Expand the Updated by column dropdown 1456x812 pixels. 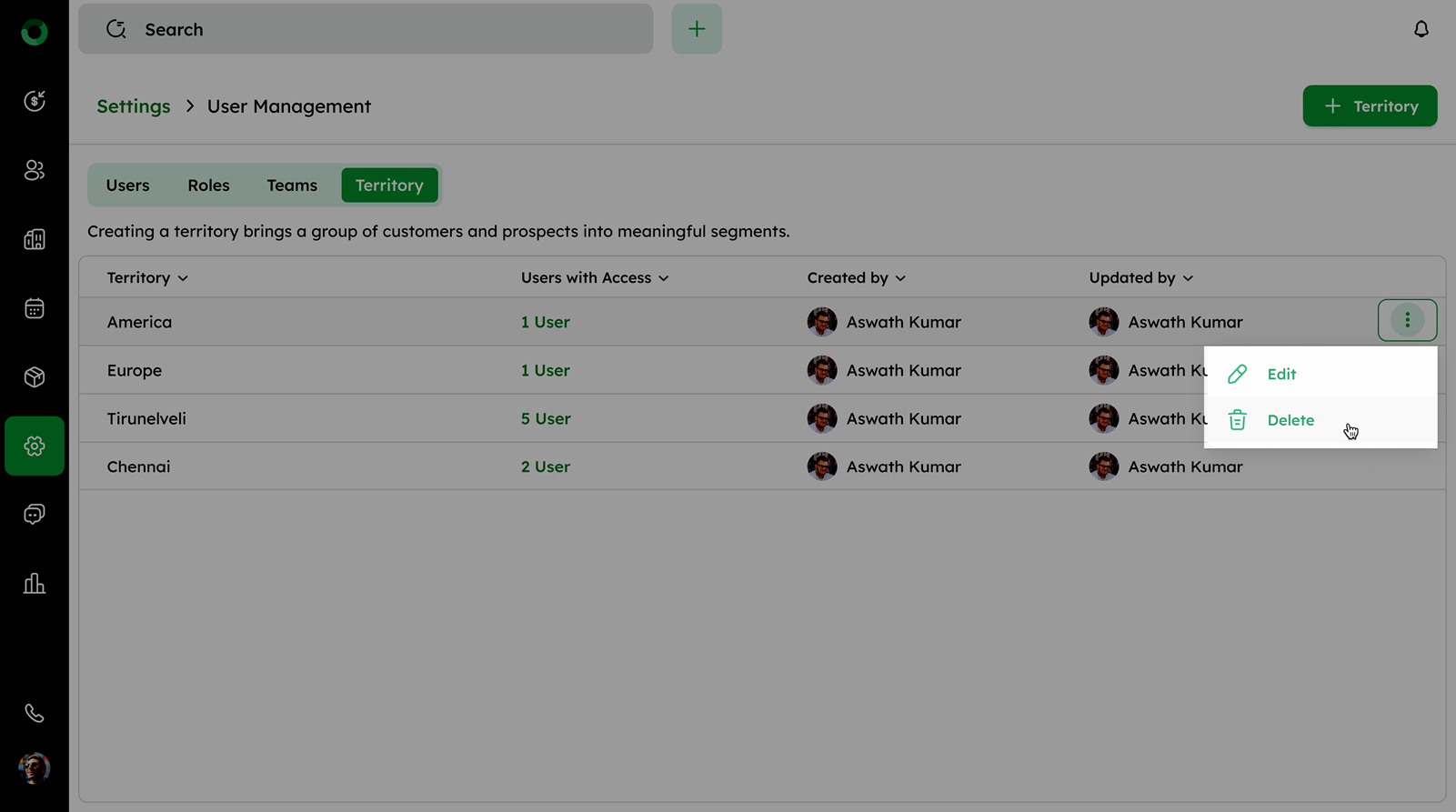(1188, 278)
